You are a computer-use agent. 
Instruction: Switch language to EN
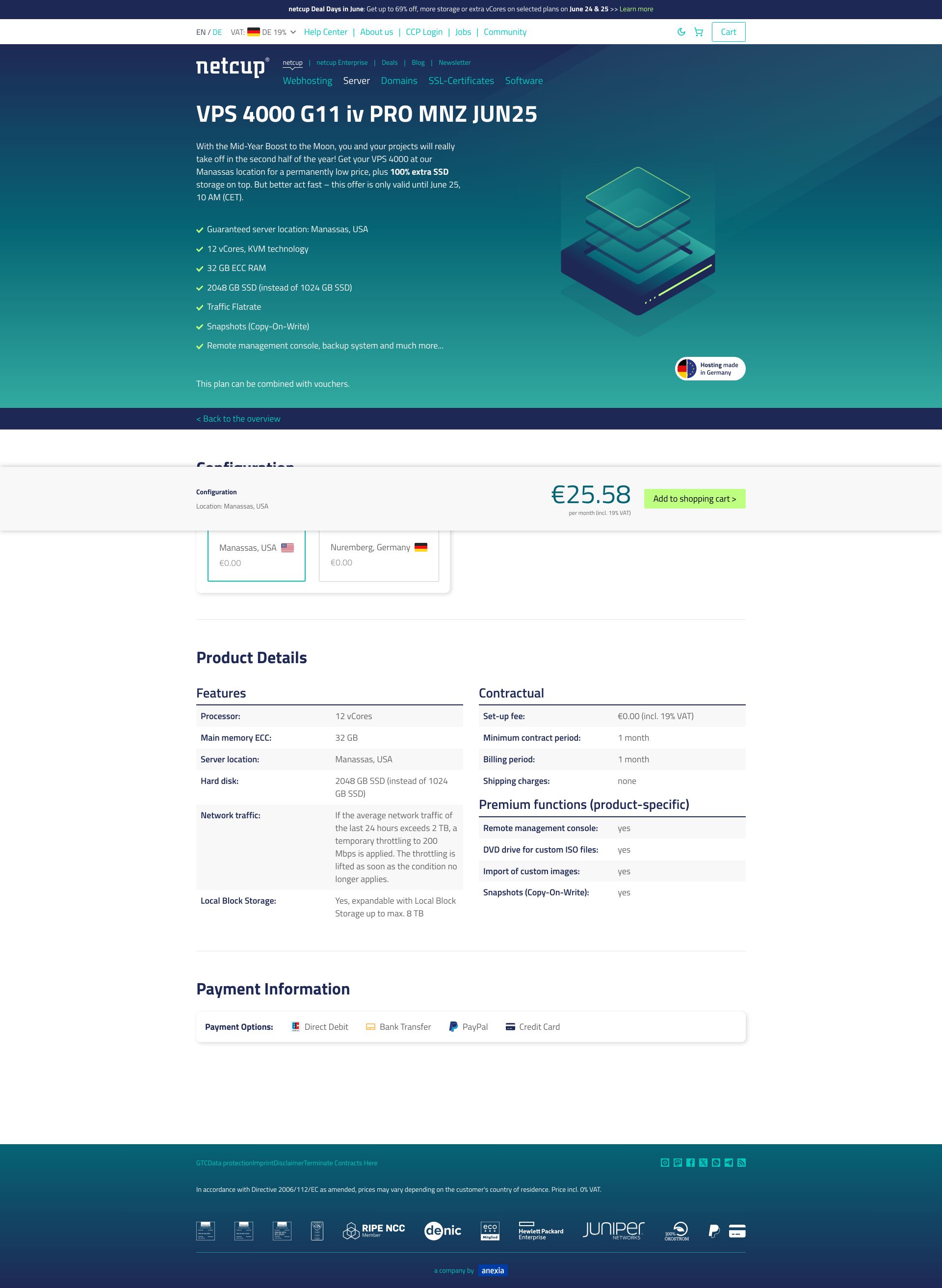point(201,32)
